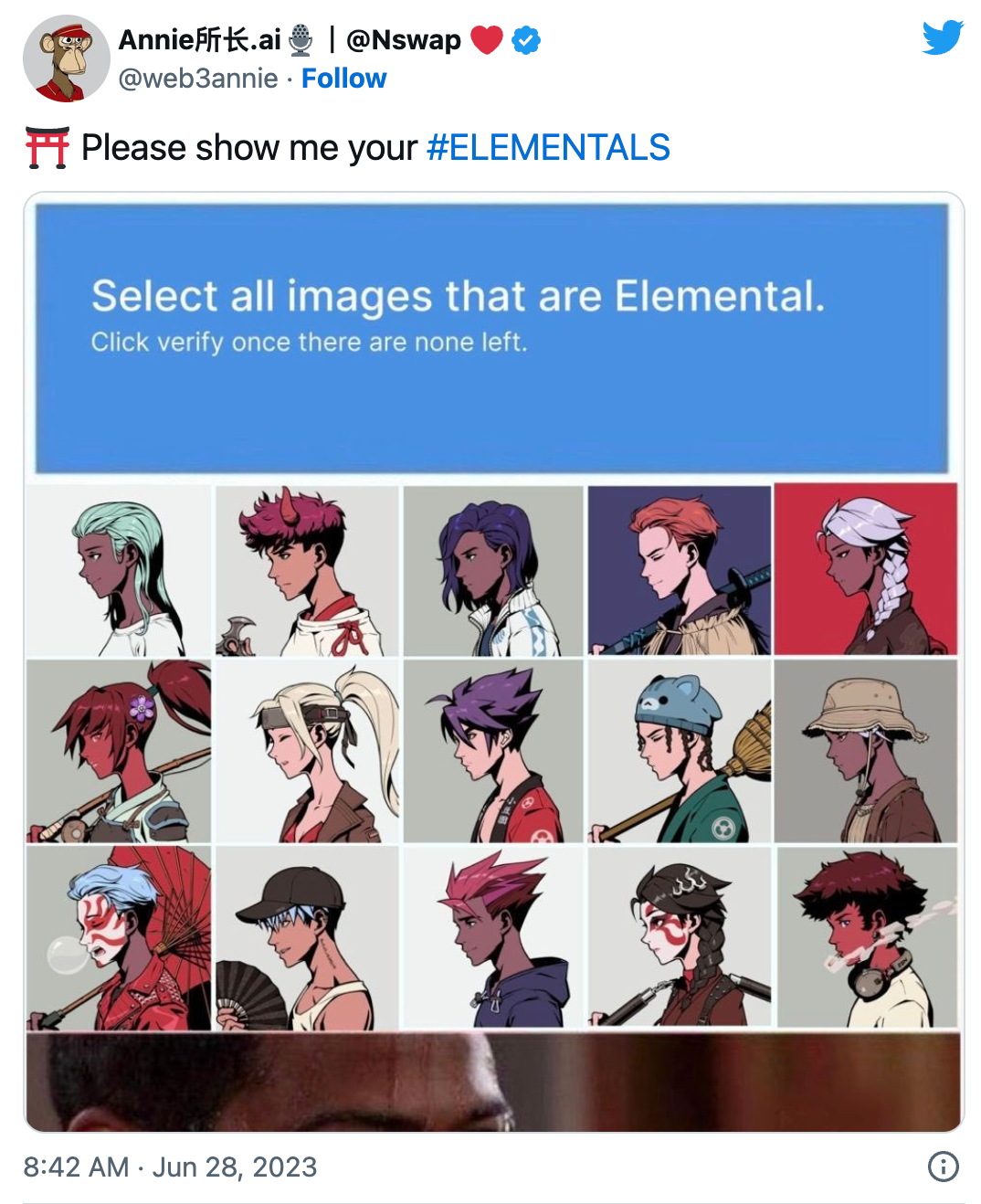
Task: Click the blue Select all images banner
Action: [x=492, y=339]
